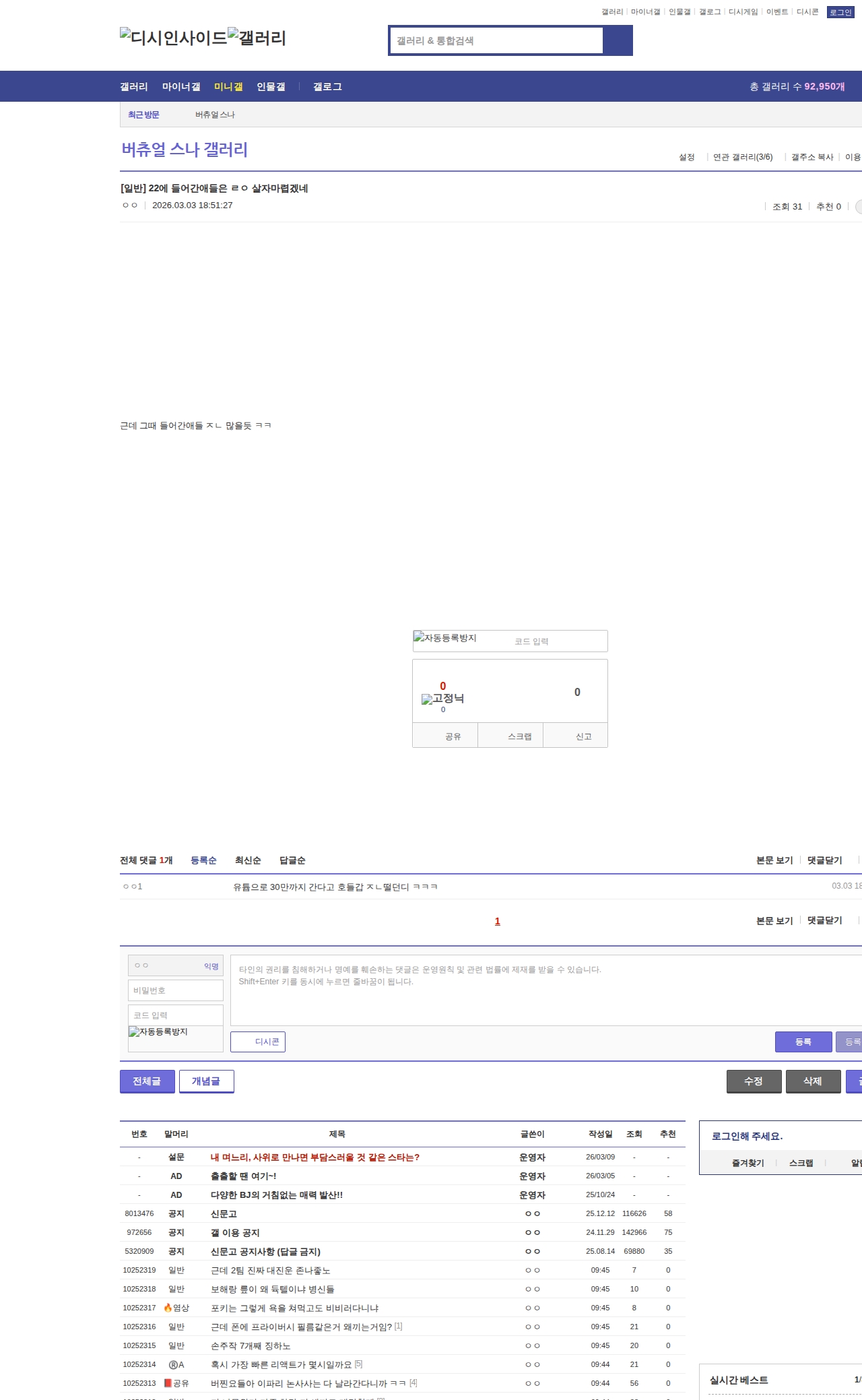Open 이벤트 link in top utility menu

(x=777, y=12)
